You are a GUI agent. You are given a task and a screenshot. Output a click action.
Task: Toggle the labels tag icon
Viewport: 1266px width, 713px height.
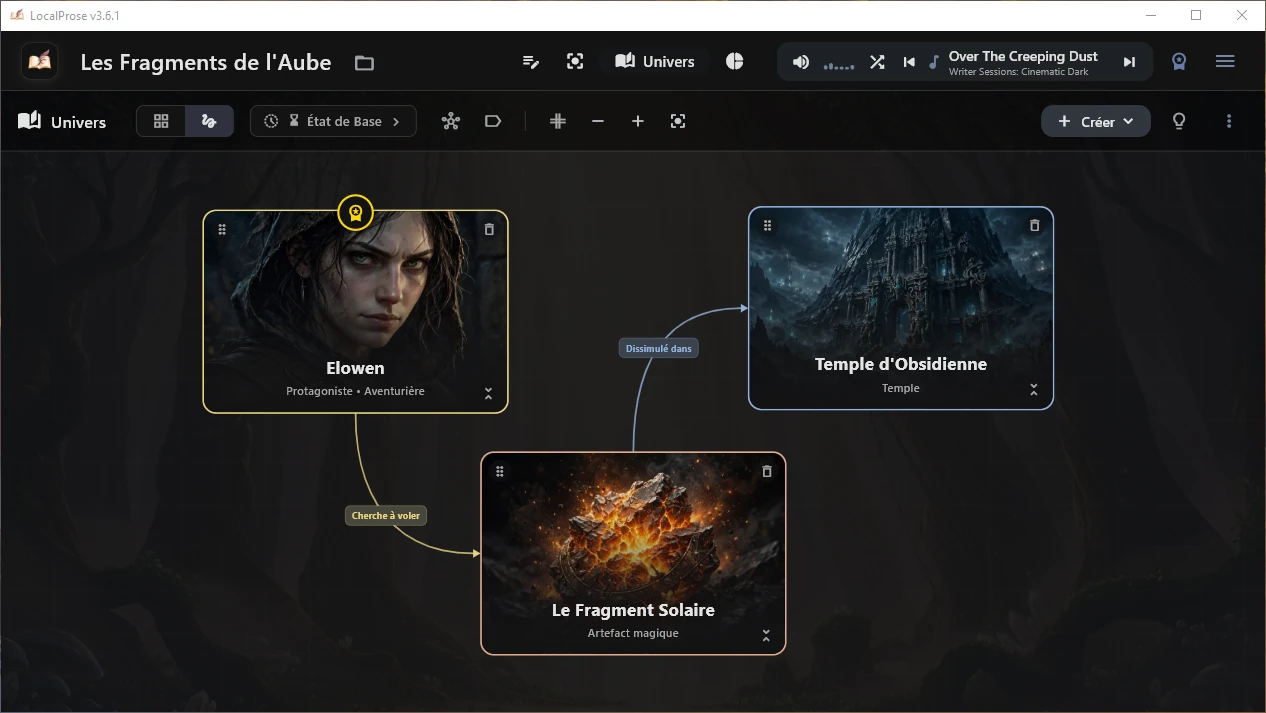pyautogui.click(x=493, y=121)
